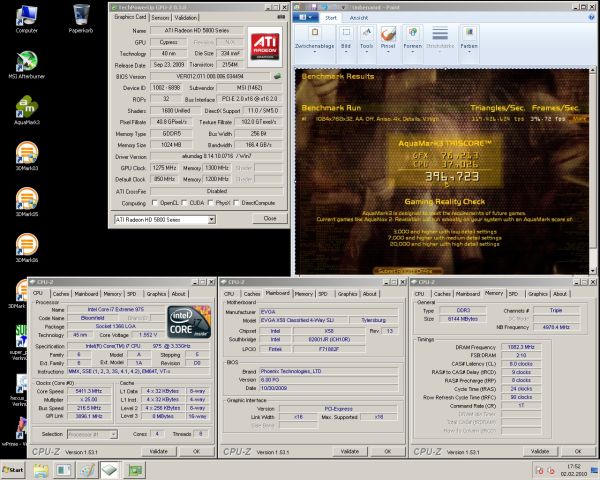
Task: Select the Pinsel brush tool in Paint
Action: coord(388,41)
